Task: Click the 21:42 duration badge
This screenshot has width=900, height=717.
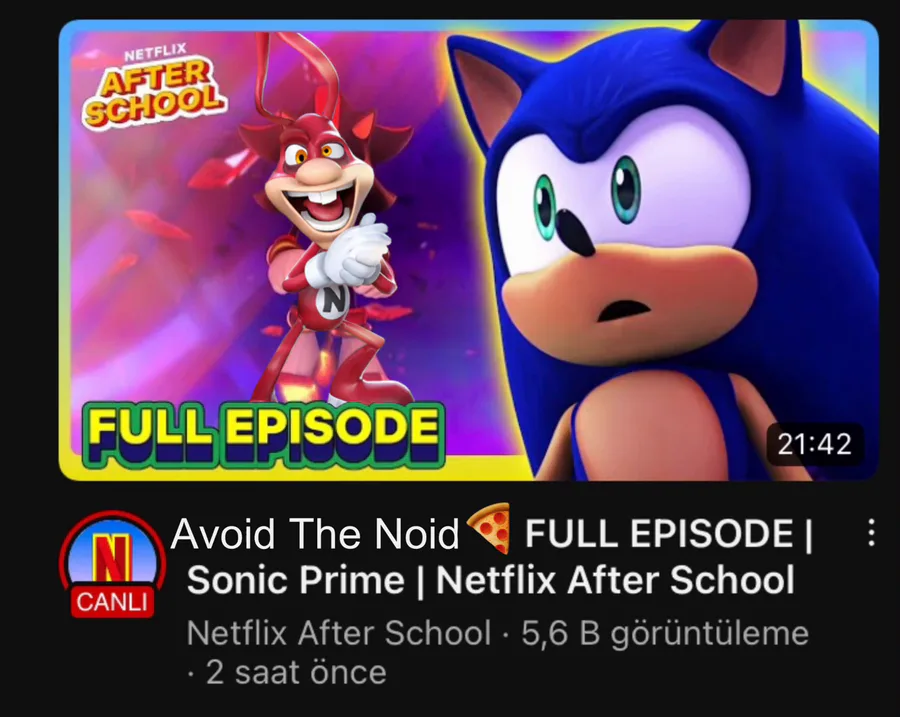Action: click(x=814, y=444)
